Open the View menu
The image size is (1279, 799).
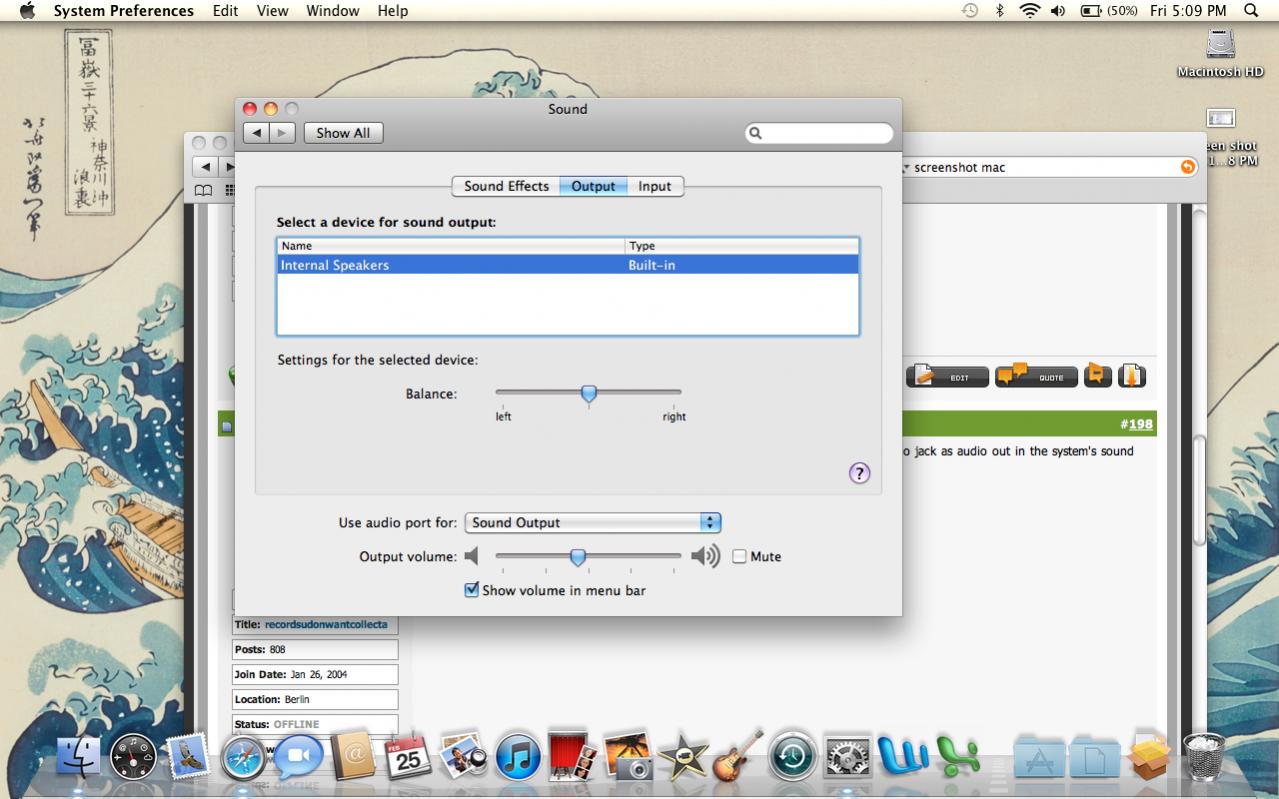[x=272, y=11]
